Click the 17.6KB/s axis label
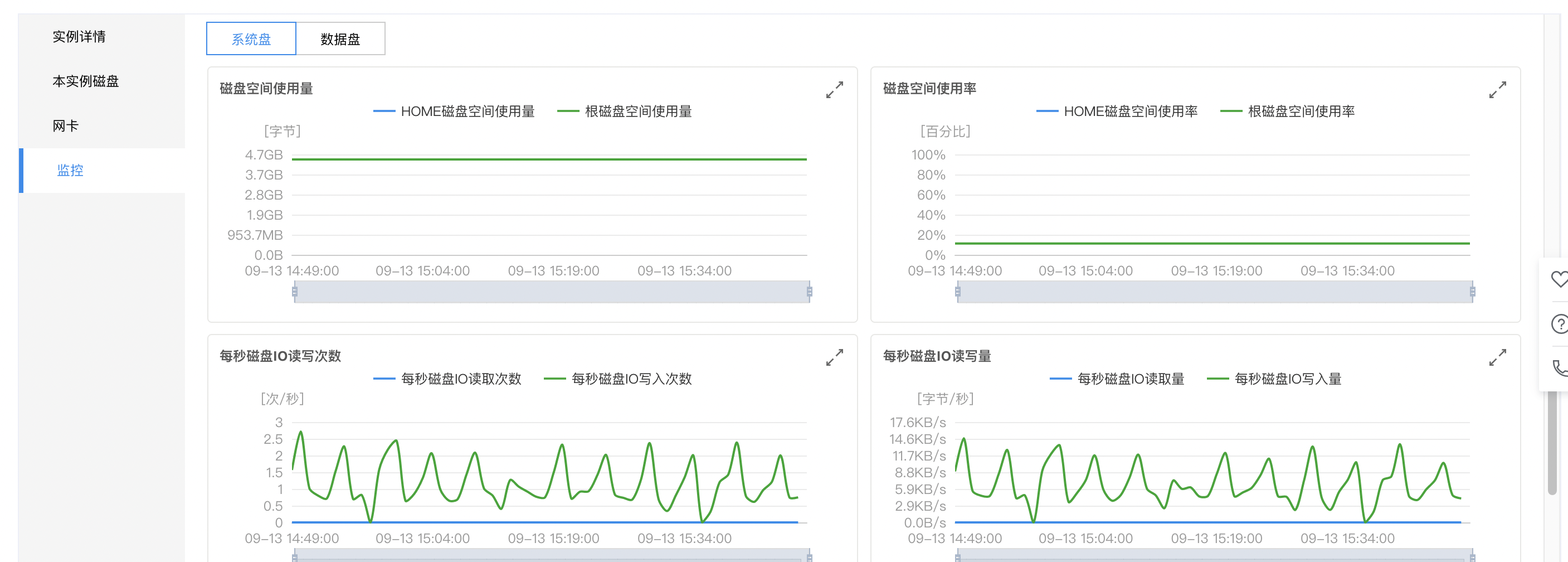Viewport: 1568px width, 562px height. (918, 423)
